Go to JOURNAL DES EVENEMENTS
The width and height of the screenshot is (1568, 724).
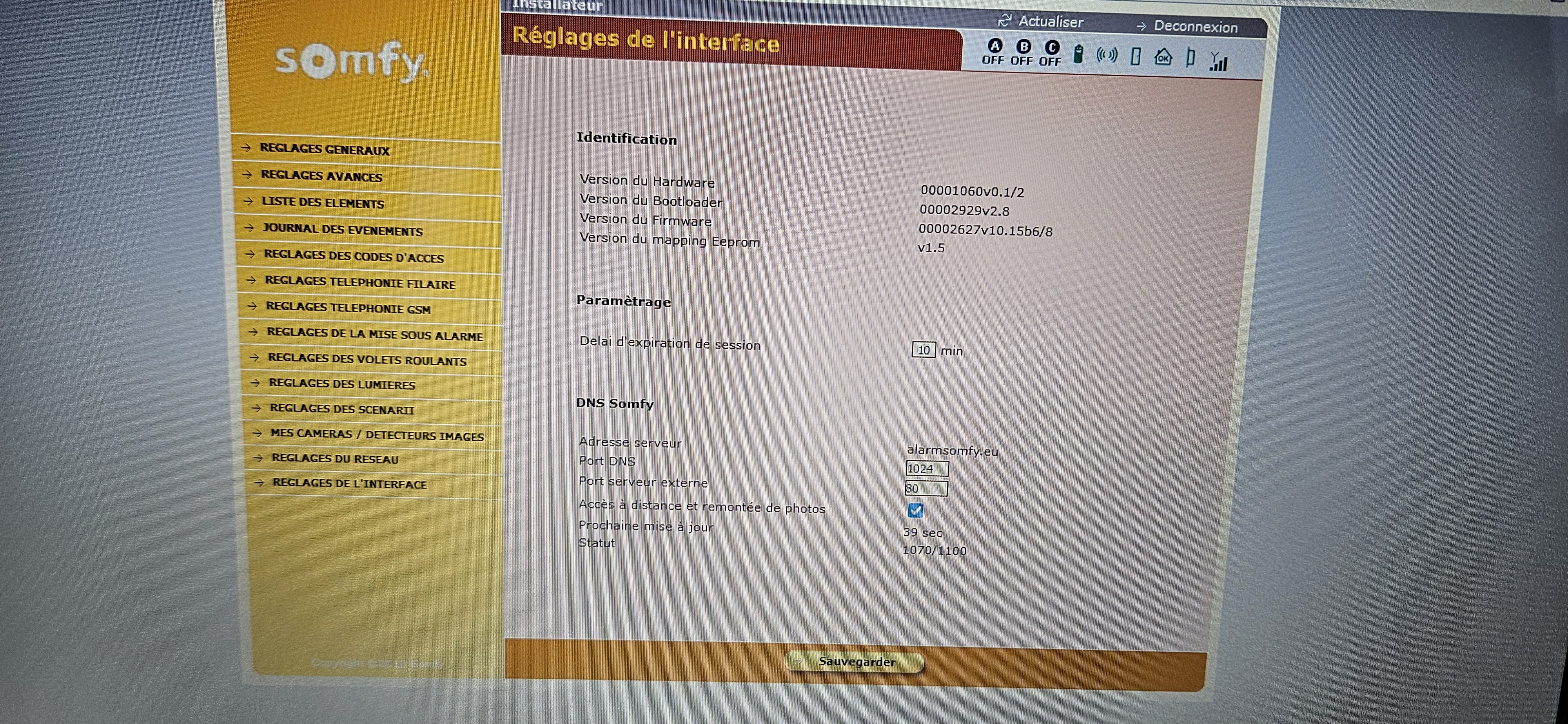click(342, 229)
